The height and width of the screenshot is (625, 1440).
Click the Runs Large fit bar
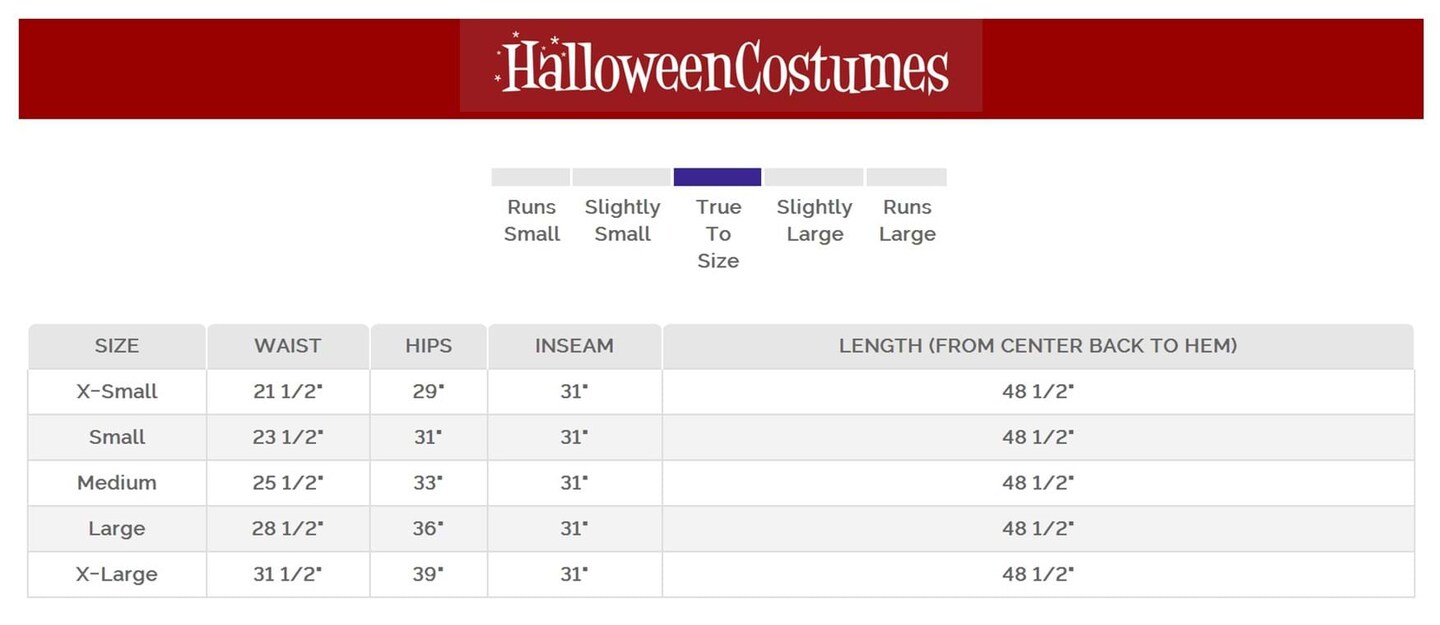(x=906, y=177)
